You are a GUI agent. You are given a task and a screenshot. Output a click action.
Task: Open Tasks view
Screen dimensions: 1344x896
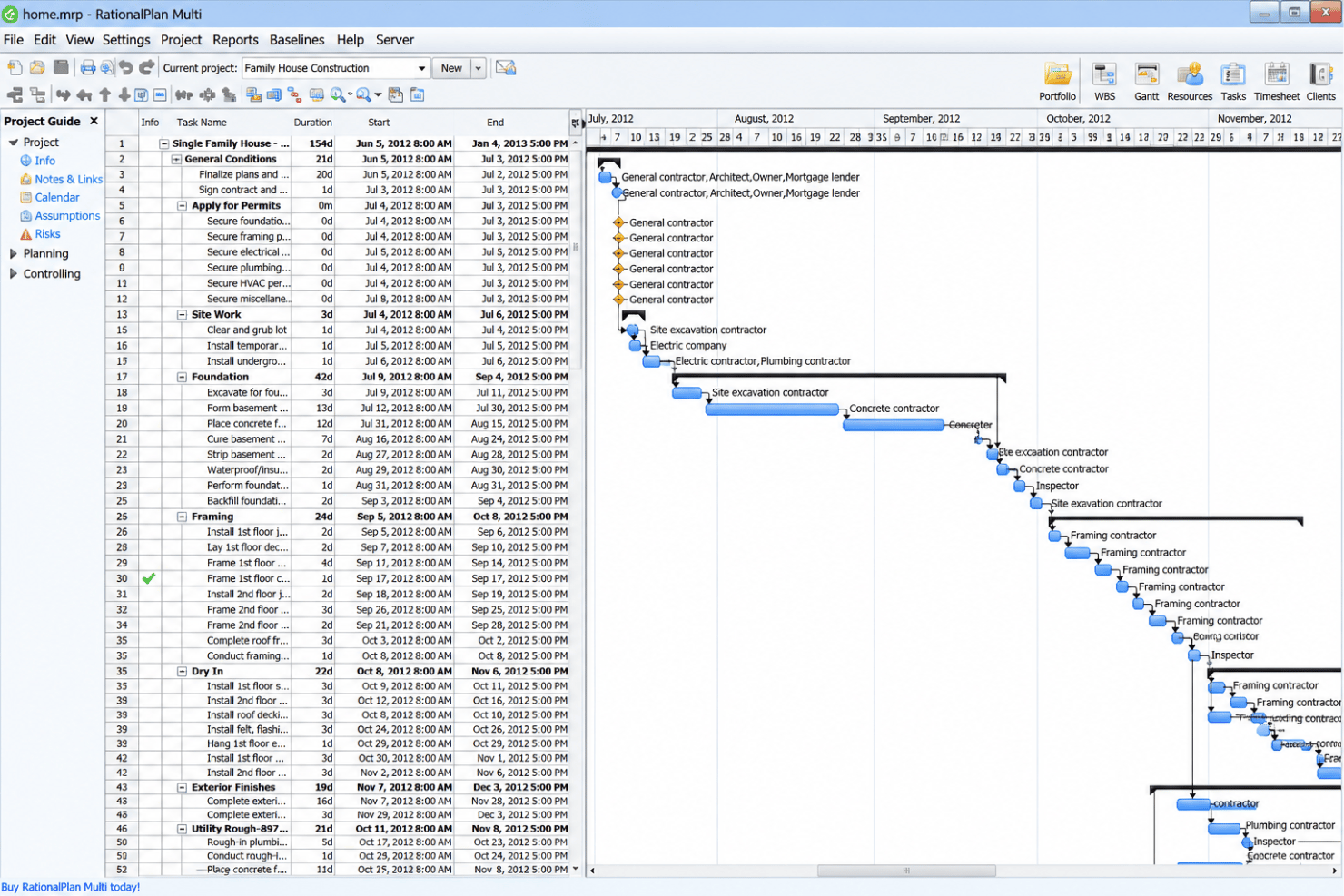[1233, 82]
